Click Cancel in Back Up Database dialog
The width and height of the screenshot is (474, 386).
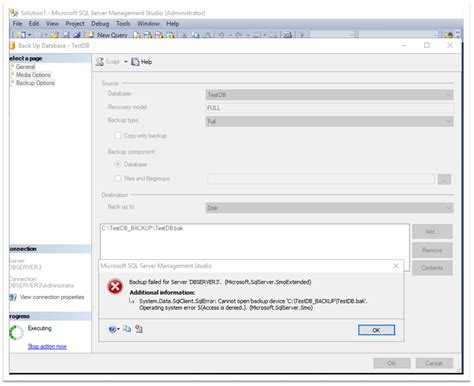coord(434,363)
